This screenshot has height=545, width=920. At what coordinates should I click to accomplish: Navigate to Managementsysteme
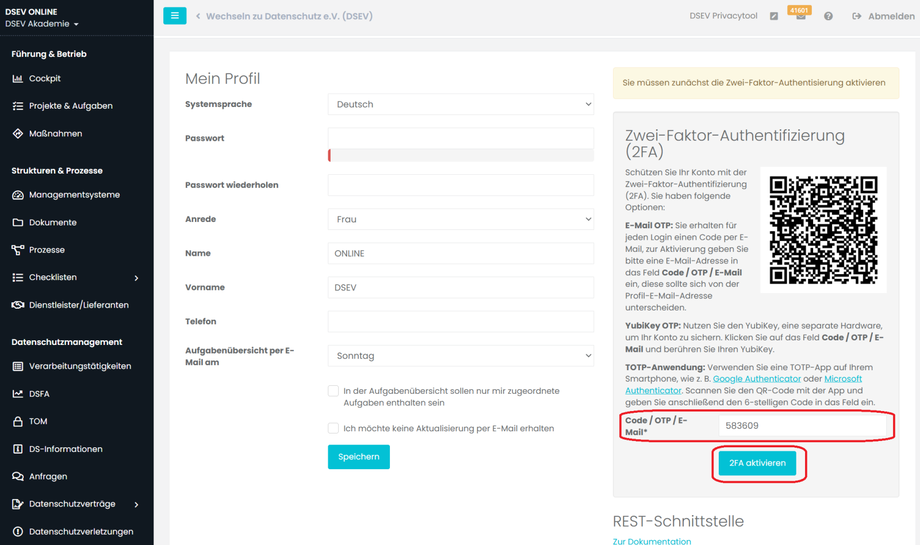[x=74, y=195]
